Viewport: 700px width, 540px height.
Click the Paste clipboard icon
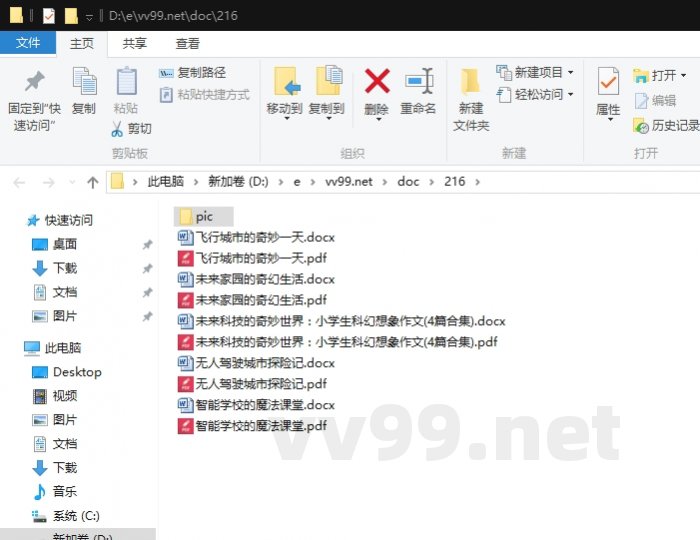tap(126, 81)
